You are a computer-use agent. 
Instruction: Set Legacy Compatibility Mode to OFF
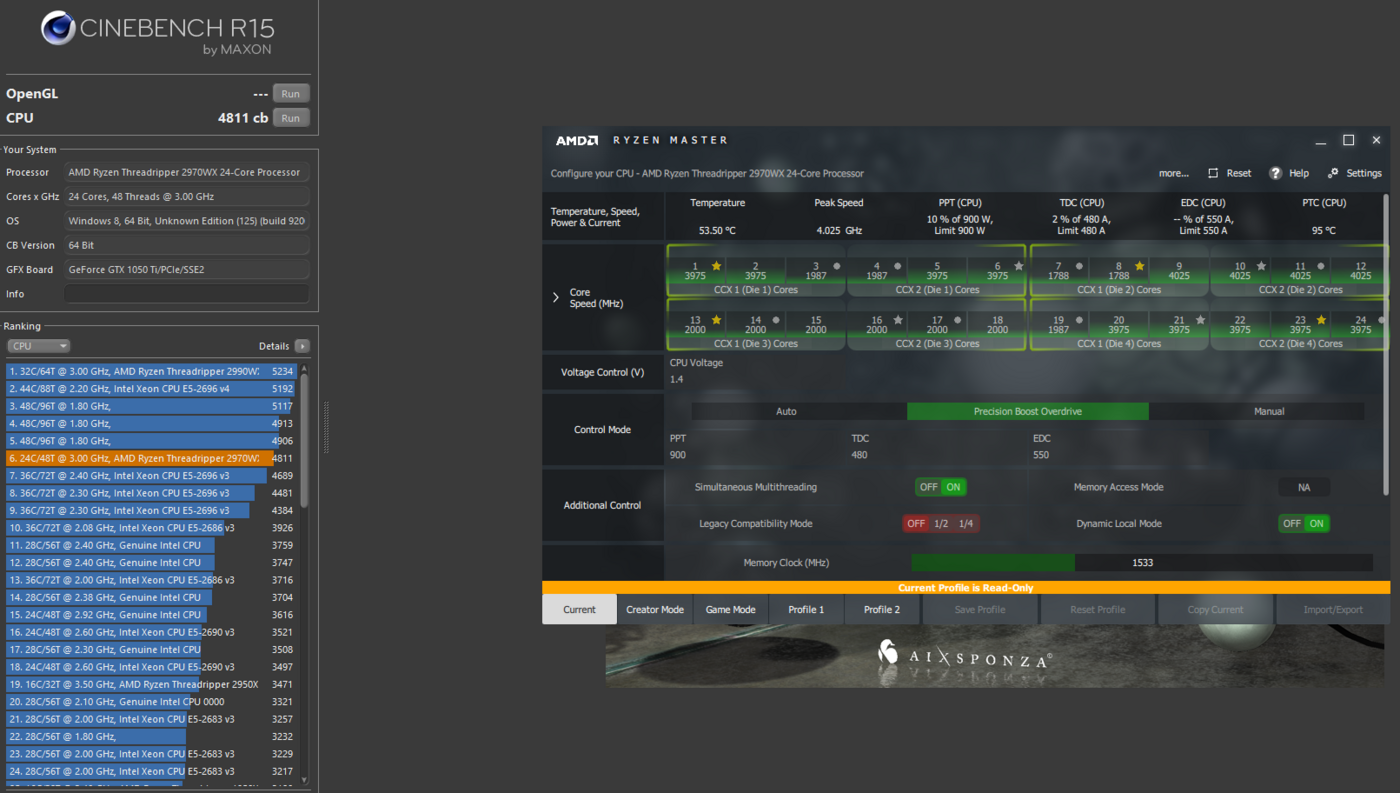pos(915,523)
